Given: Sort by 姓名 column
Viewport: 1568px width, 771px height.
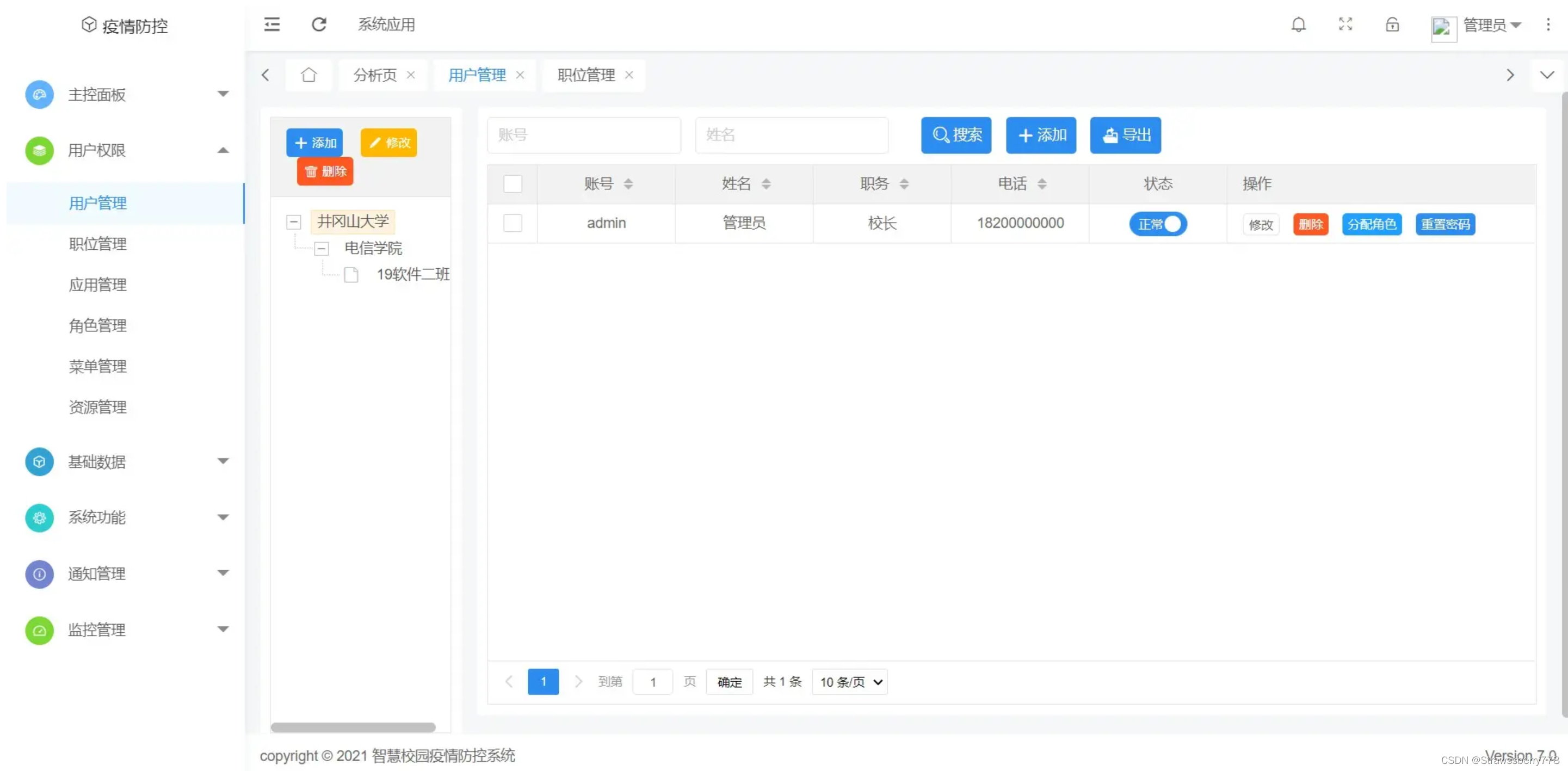Looking at the screenshot, I should coord(766,184).
